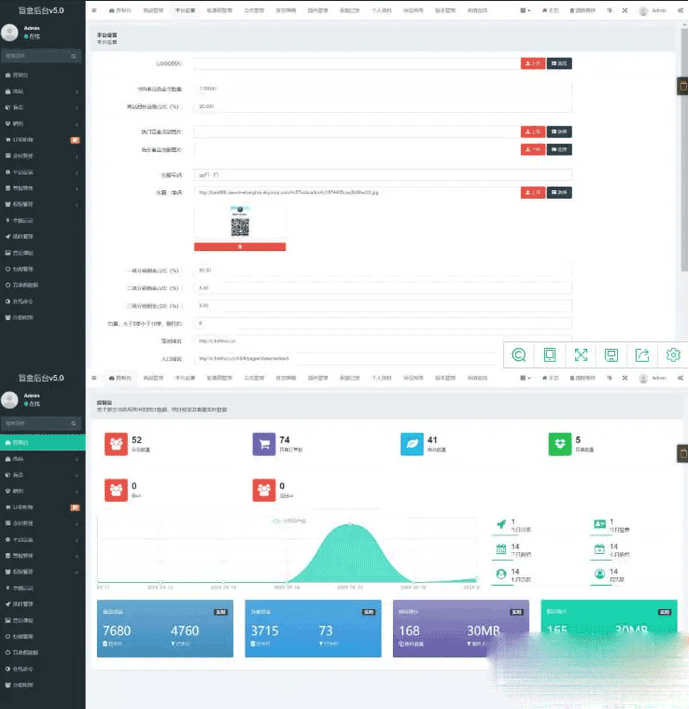This screenshot has height=709, width=689.
Task: Click the blue card showing 7680 and 4760
Action: point(165,628)
